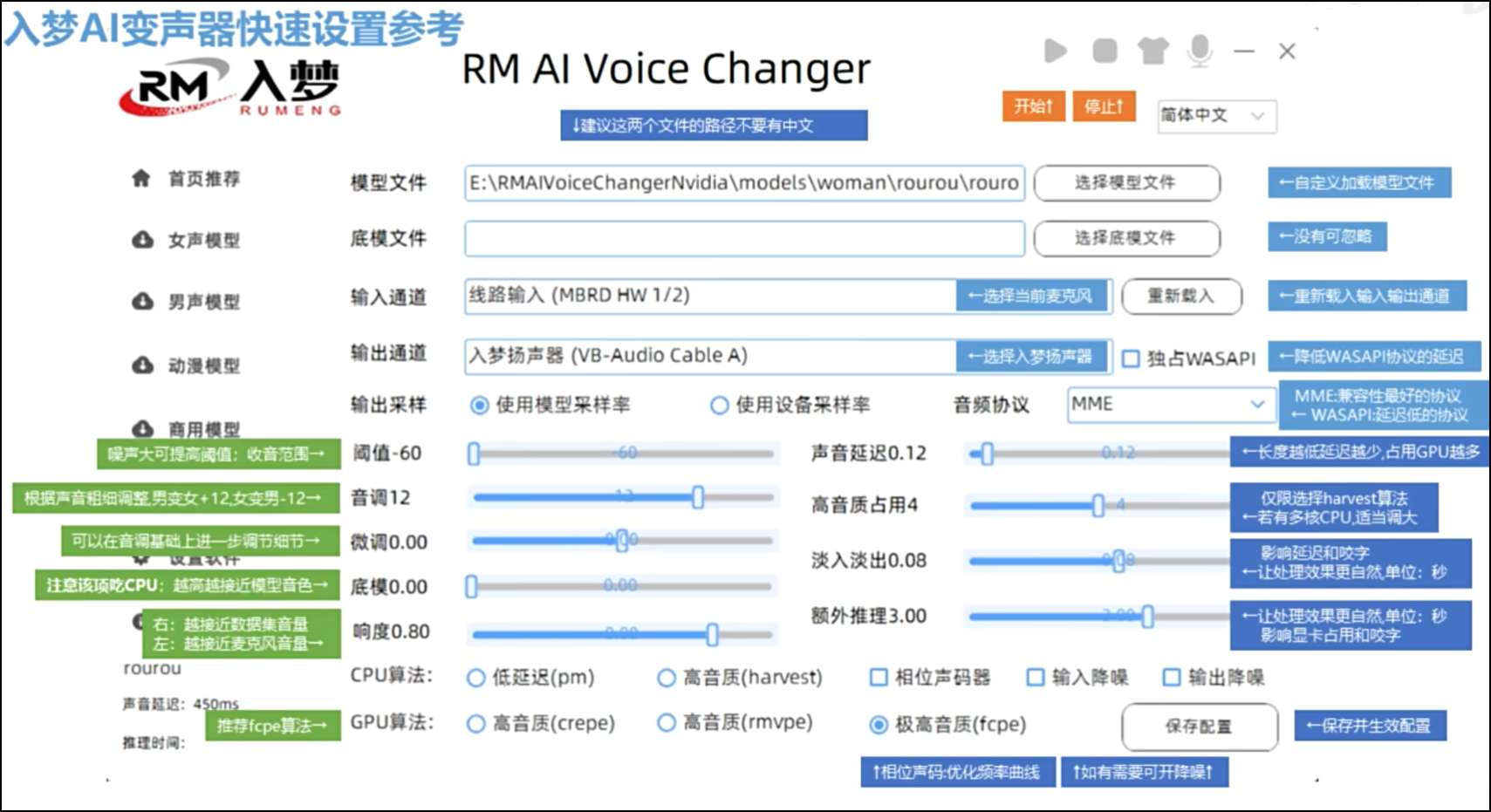Click the microphone icon near the window controls

pos(1200,51)
